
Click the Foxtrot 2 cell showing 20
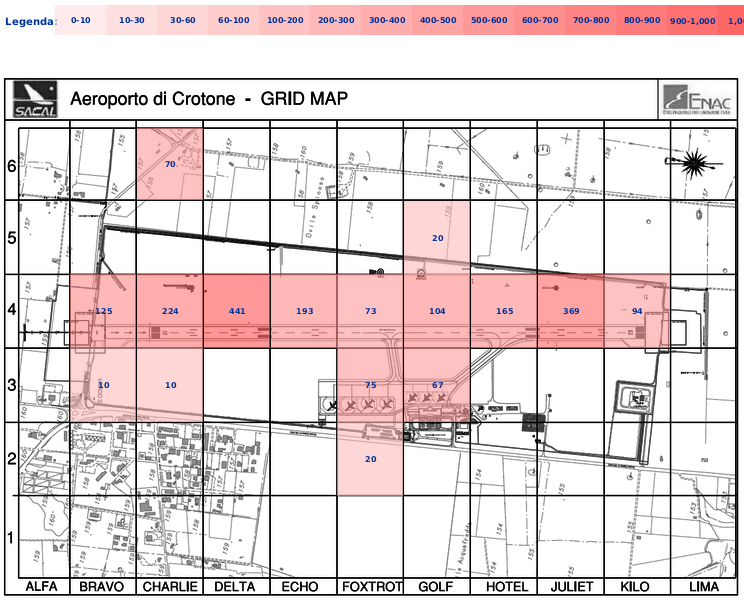(x=371, y=459)
